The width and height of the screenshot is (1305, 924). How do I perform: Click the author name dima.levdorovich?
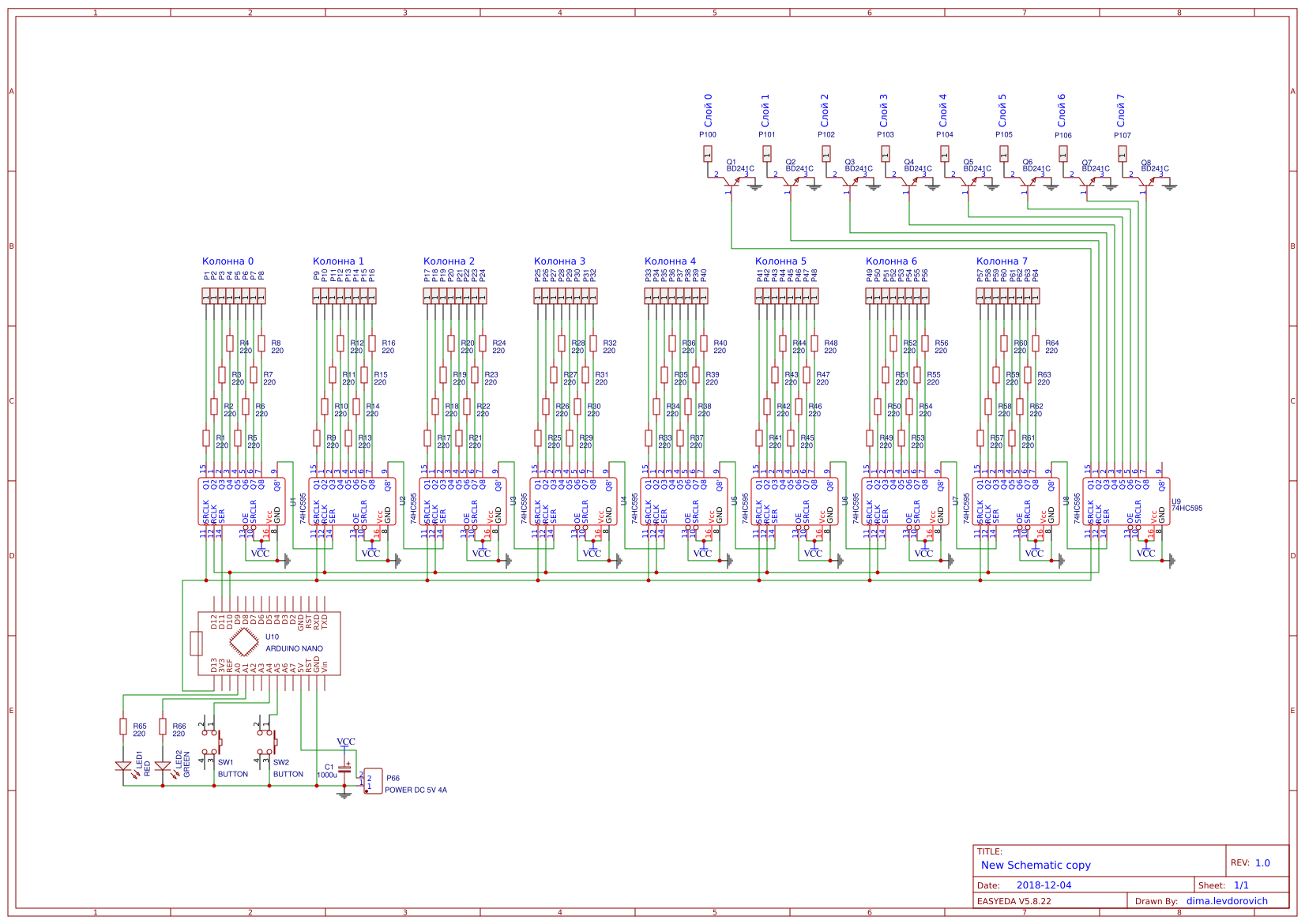pyautogui.click(x=1226, y=901)
